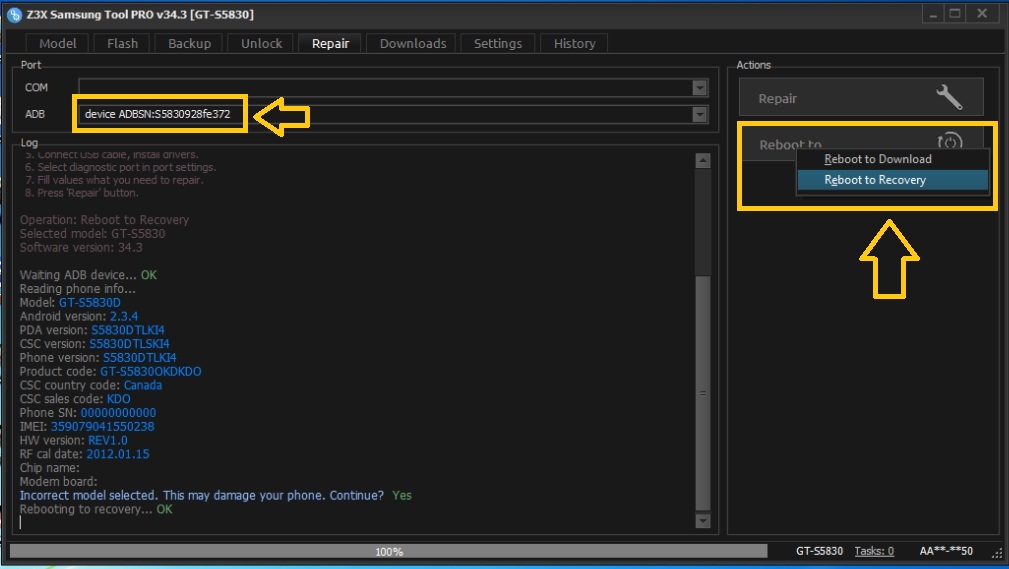1009x569 pixels.
Task: Click 'Software version: 34.3' log line
Action: [81, 247]
